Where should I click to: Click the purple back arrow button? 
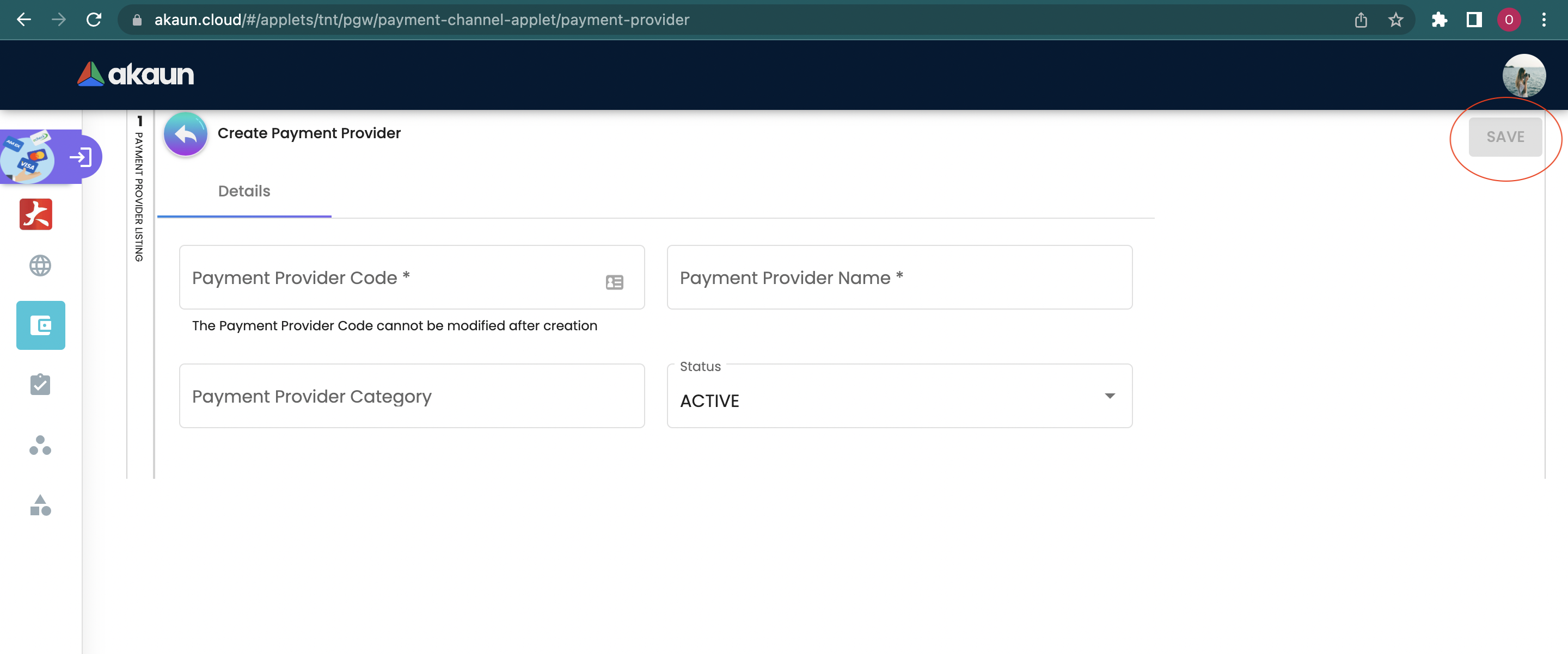pyautogui.click(x=186, y=134)
